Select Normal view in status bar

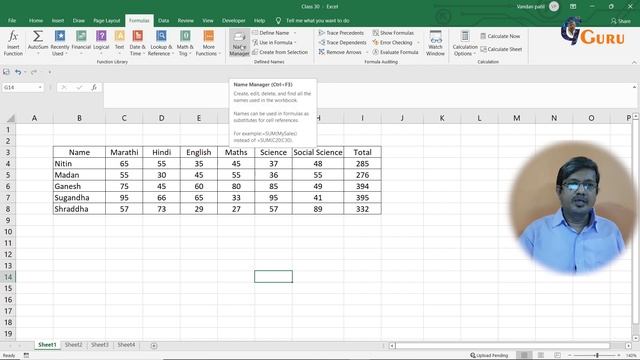click(x=524, y=355)
